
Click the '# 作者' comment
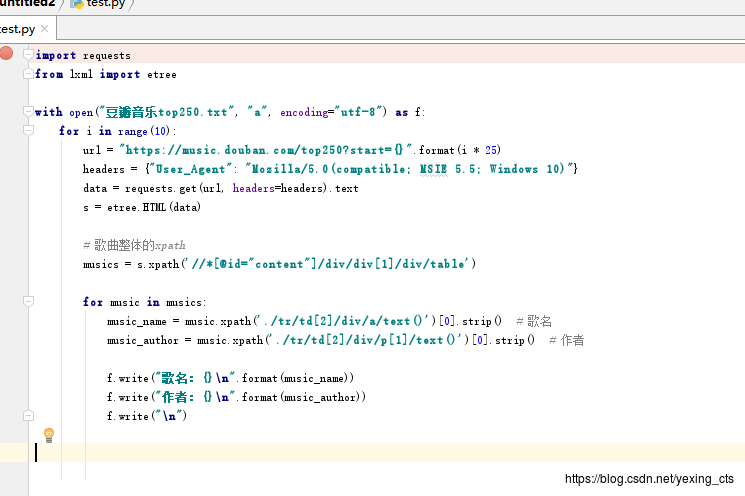click(567, 340)
